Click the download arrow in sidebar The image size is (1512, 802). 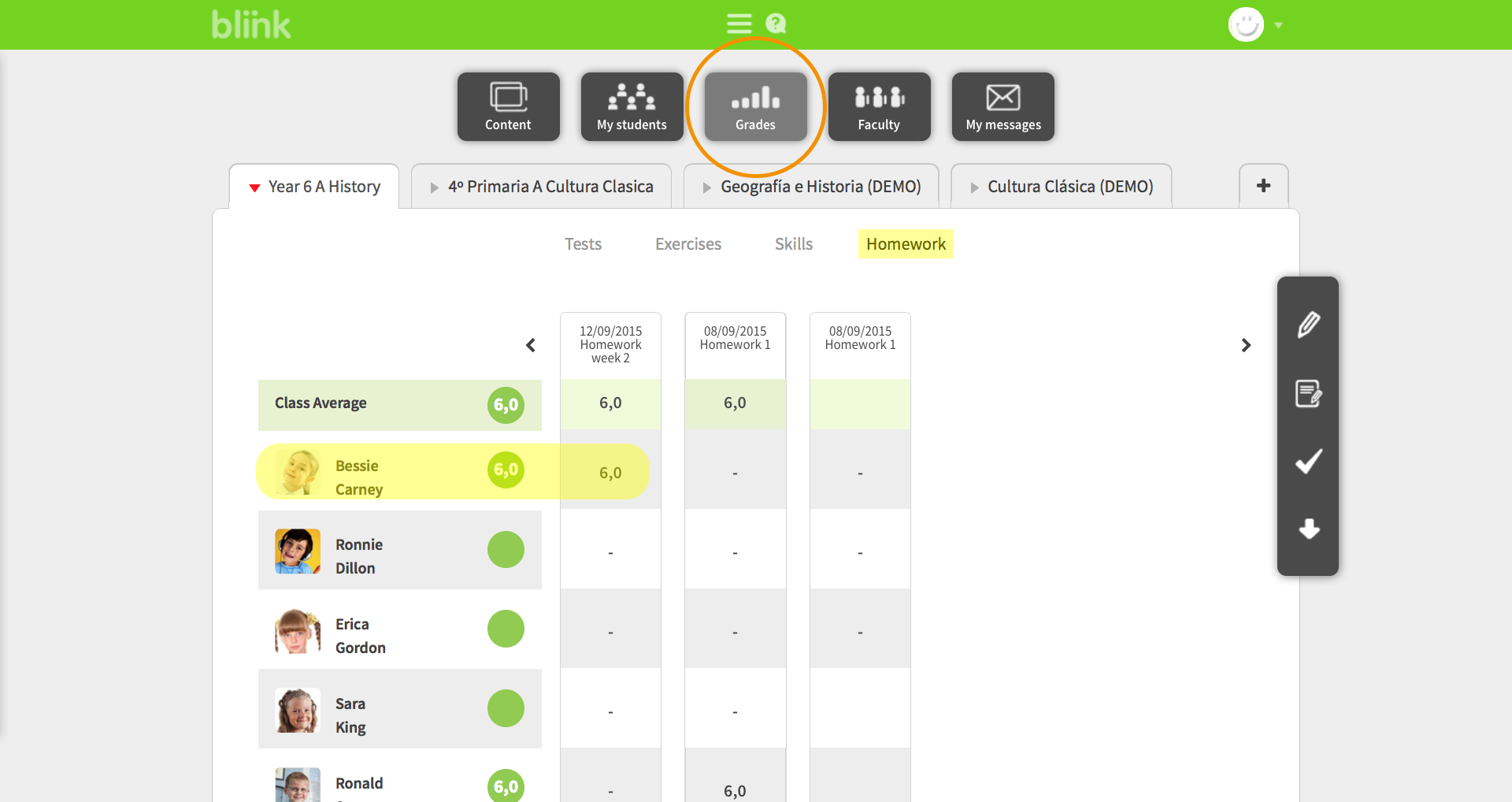(1308, 529)
